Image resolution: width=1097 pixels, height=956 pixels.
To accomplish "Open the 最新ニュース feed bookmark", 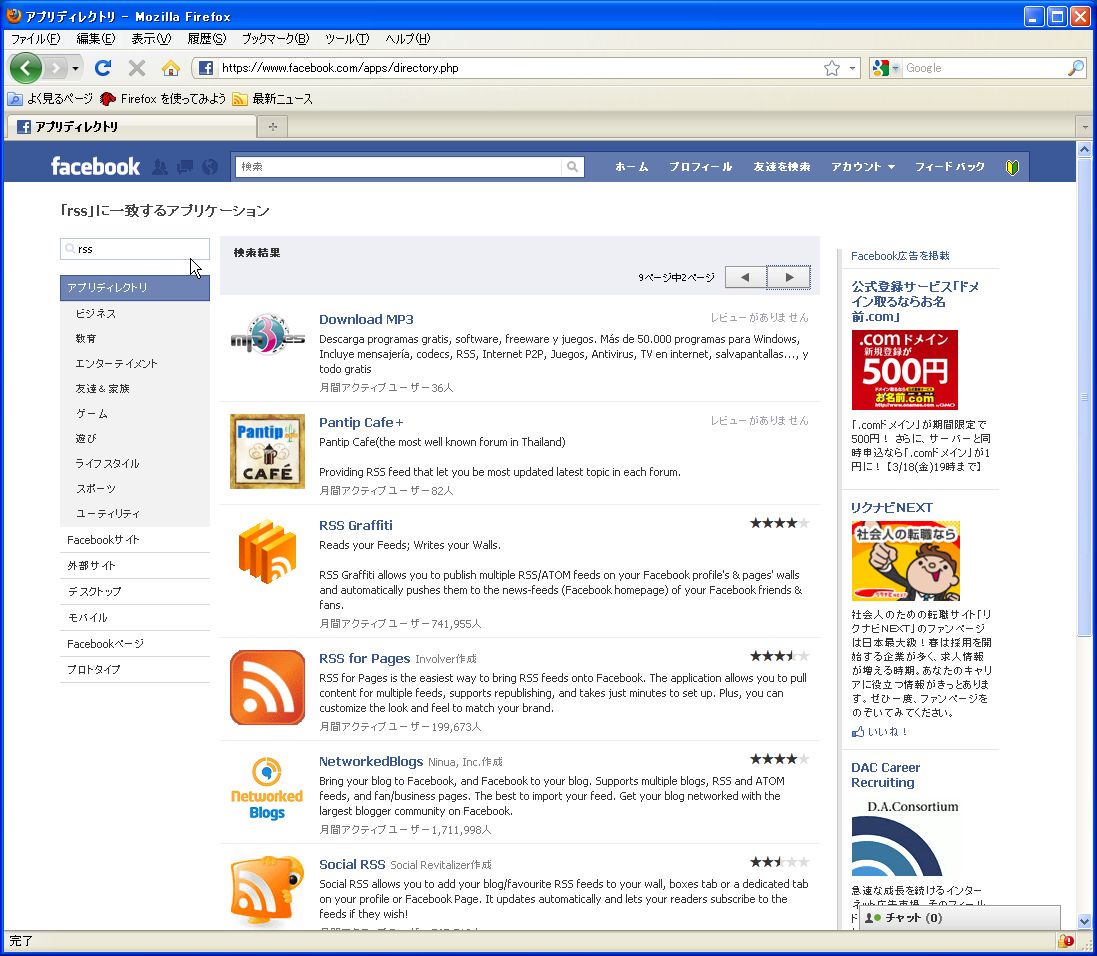I will coord(273,99).
